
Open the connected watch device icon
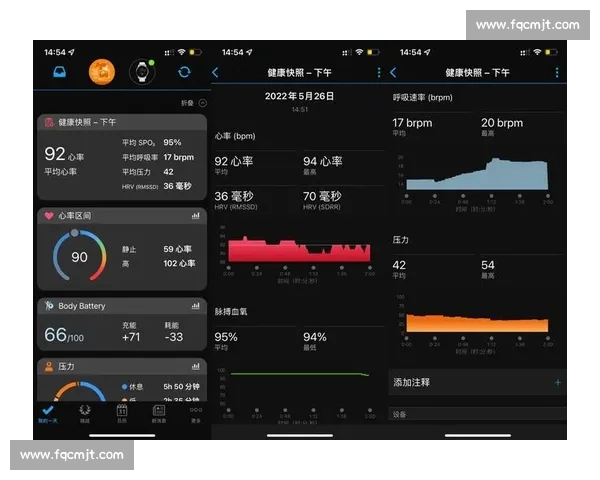[142, 72]
